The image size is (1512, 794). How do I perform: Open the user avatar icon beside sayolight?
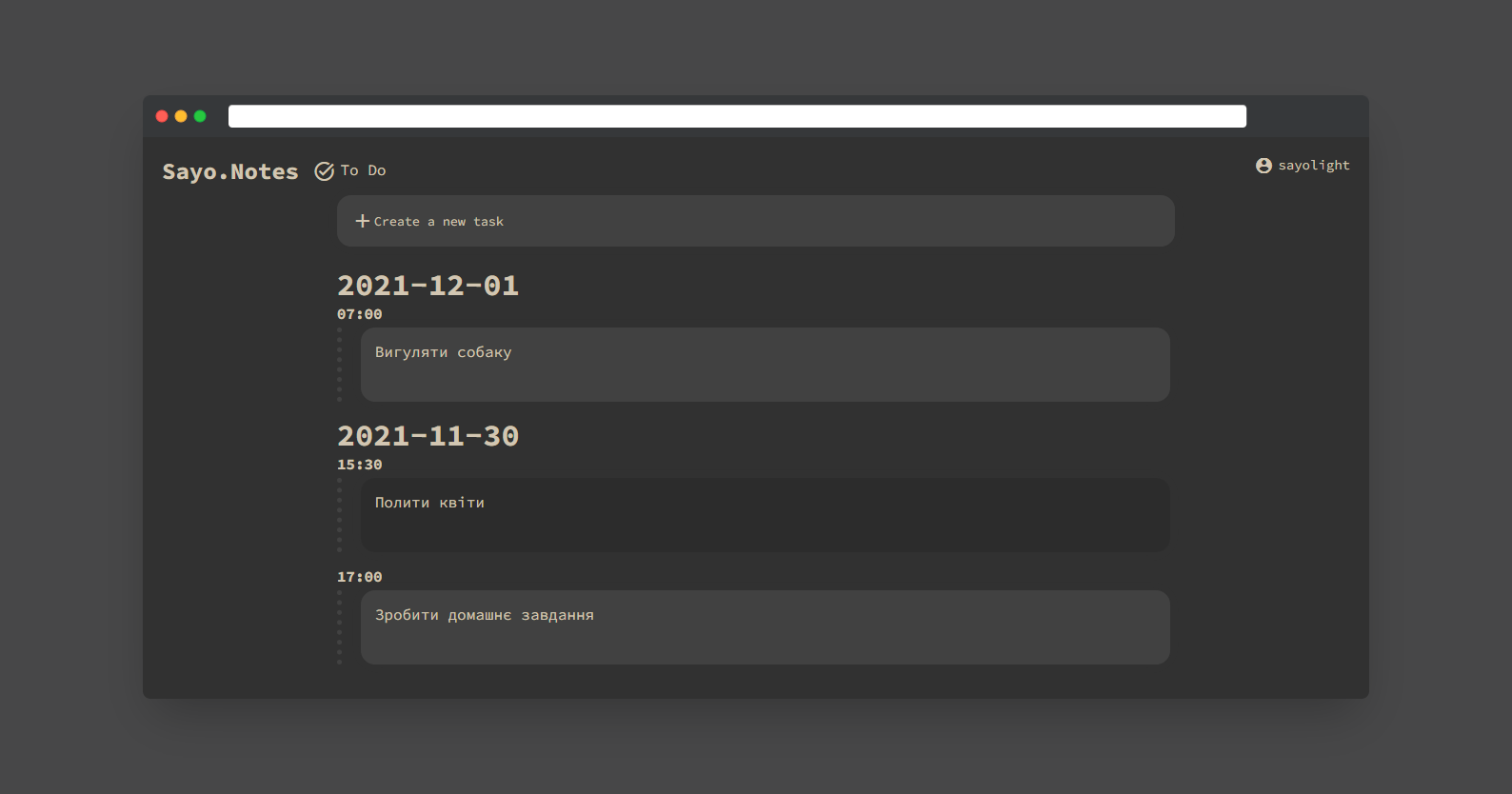(x=1263, y=166)
